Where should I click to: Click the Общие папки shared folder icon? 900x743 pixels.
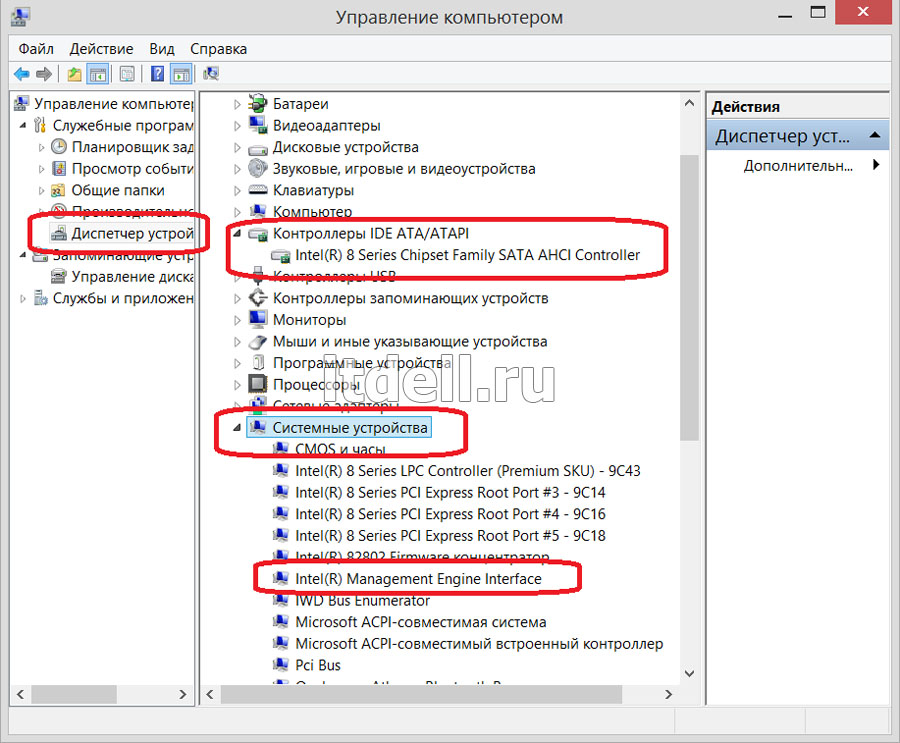point(59,190)
